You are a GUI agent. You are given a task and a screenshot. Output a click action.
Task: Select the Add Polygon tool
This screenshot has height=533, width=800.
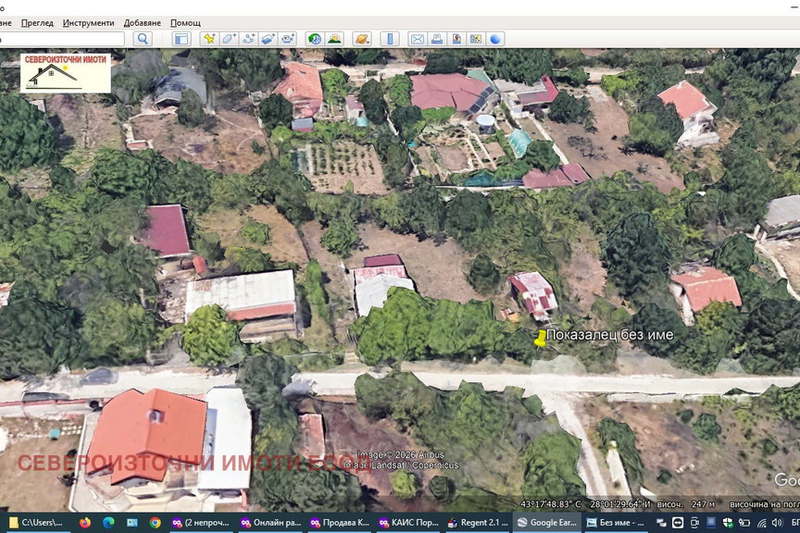(x=229, y=39)
